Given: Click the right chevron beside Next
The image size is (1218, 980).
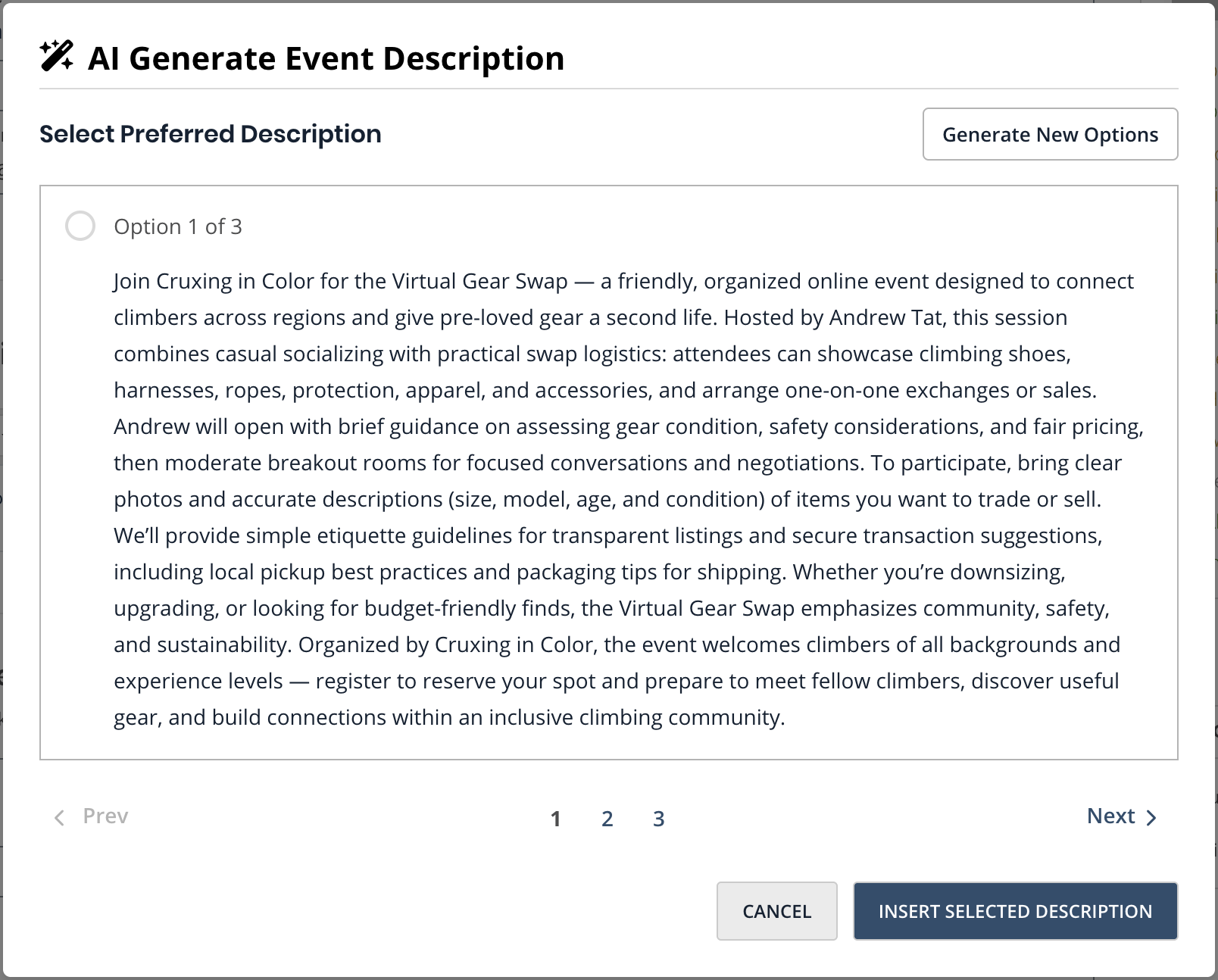Looking at the screenshot, I should [1151, 817].
